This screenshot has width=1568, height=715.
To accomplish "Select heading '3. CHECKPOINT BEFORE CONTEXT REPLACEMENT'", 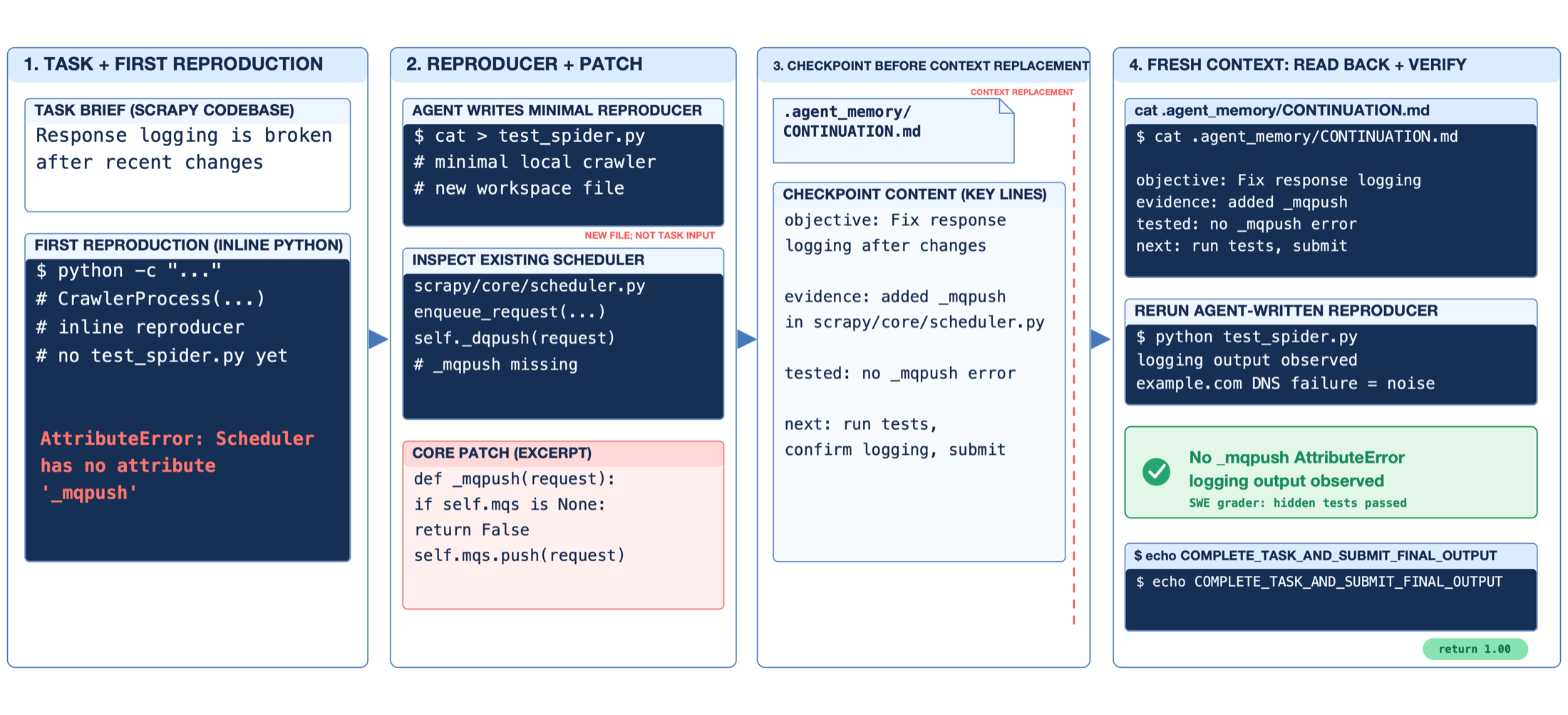I will click(x=930, y=66).
